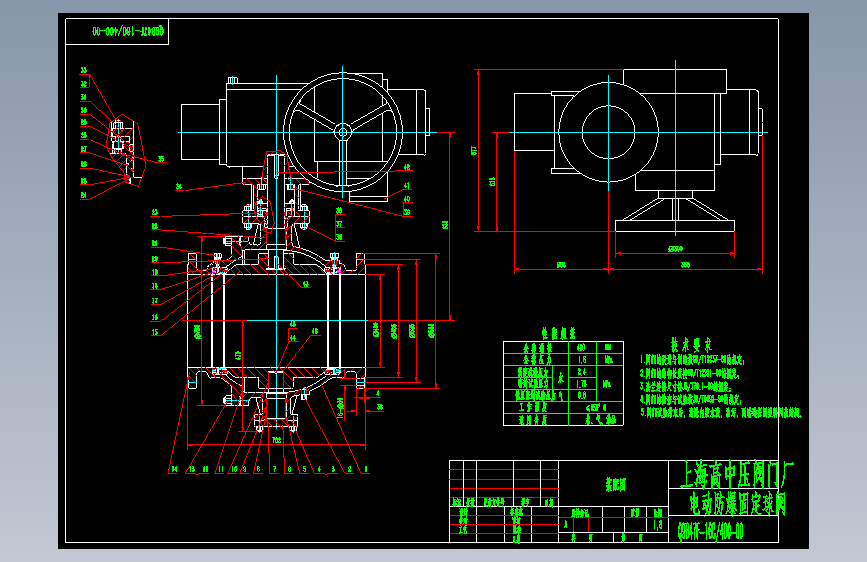The image size is (867, 562).
Task: Select part callout number 35
Action: (161, 159)
